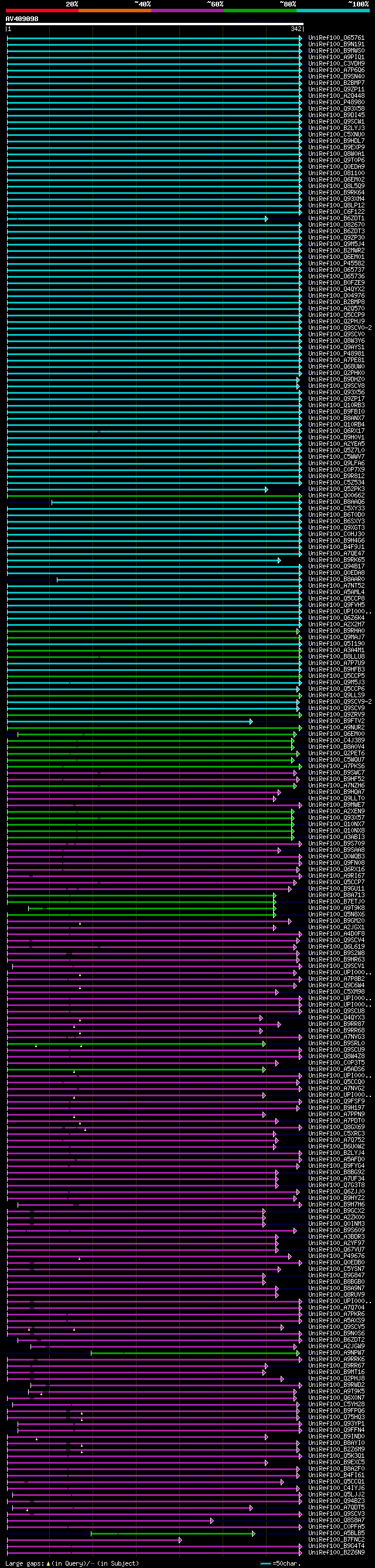Screen dimensions: 375x1568
Task: Select hit label UniRef100_Q6EM00
Action: pyautogui.click(x=337, y=734)
